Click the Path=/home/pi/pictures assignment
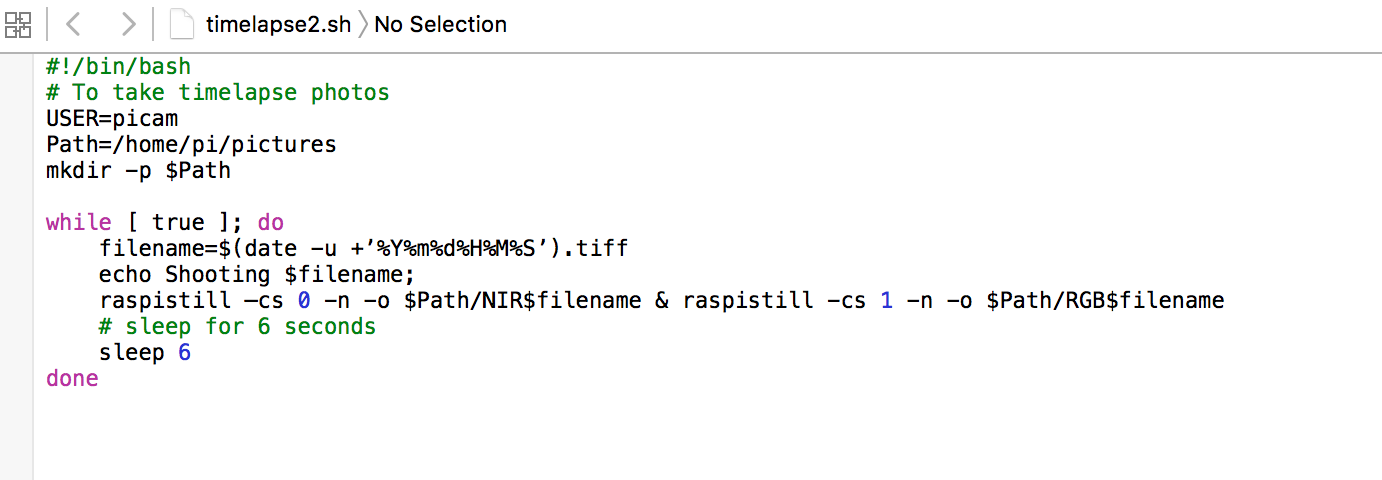Viewport: 1382px width, 480px height. [191, 145]
